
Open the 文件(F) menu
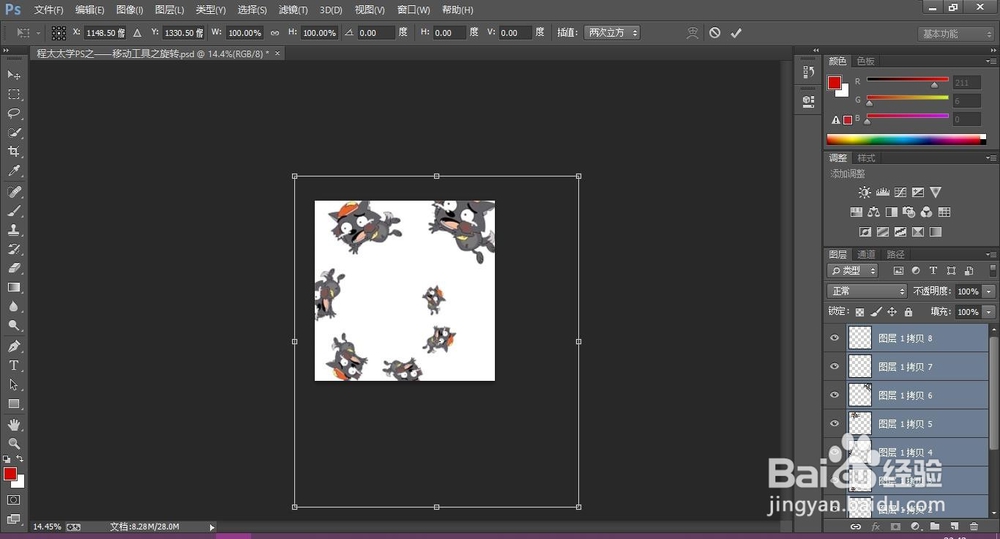(48, 10)
